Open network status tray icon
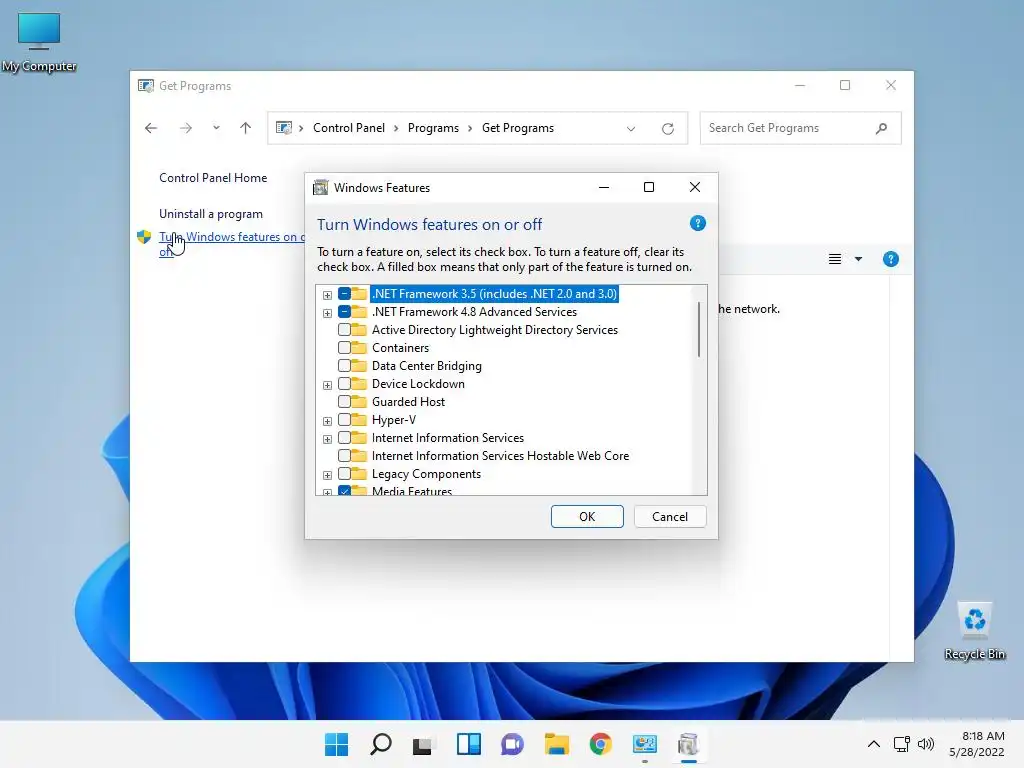 [x=902, y=744]
